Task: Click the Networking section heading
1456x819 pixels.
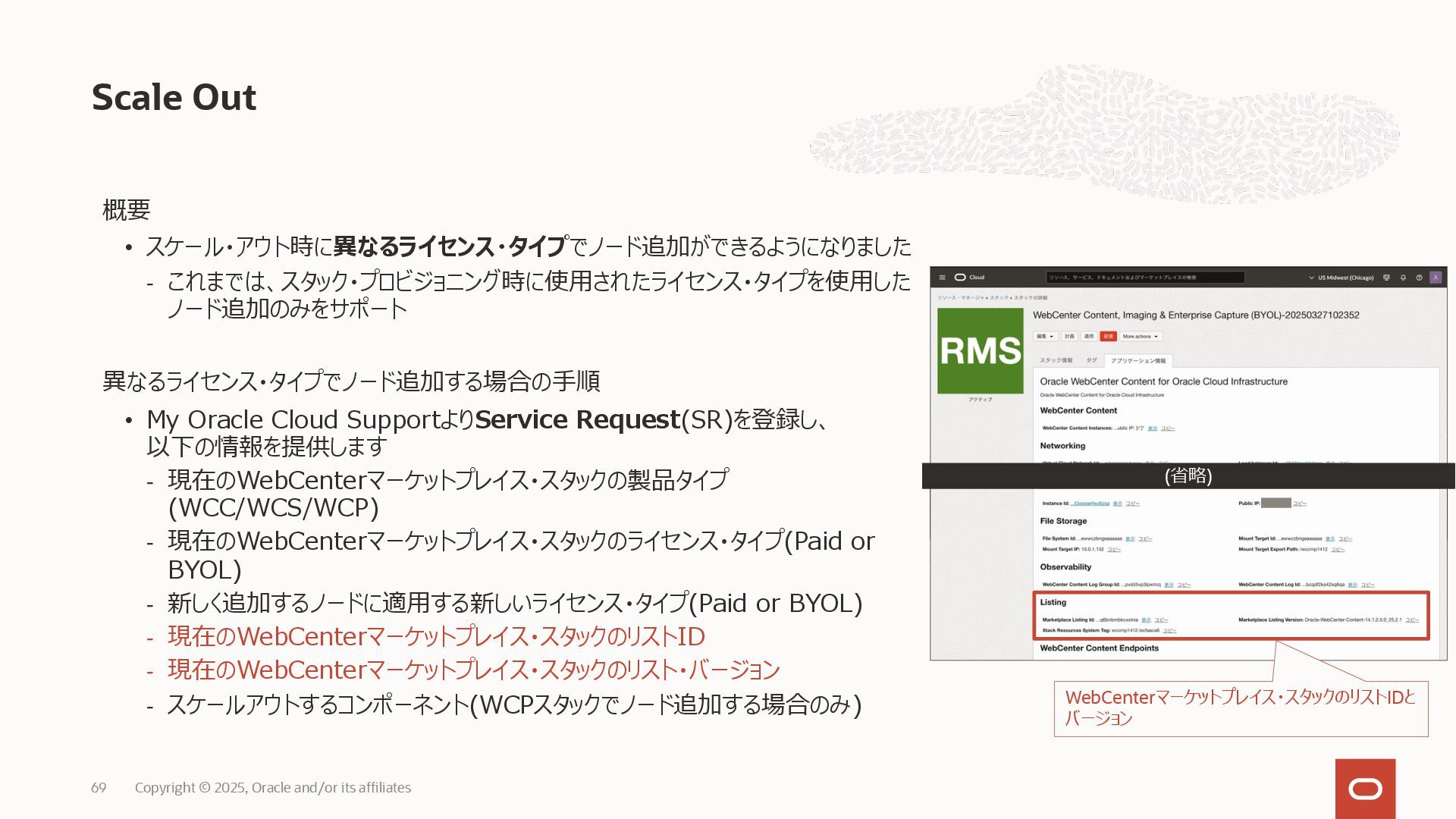Action: click(1062, 446)
